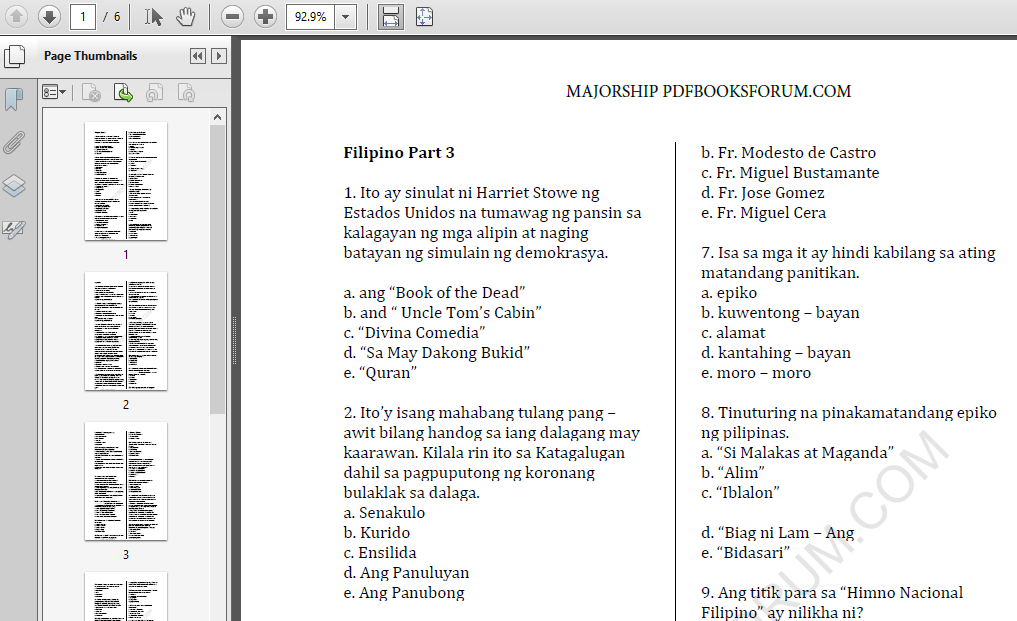1017x621 pixels.
Task: Click answer "e. "Quran""
Action: pyautogui.click(x=380, y=373)
